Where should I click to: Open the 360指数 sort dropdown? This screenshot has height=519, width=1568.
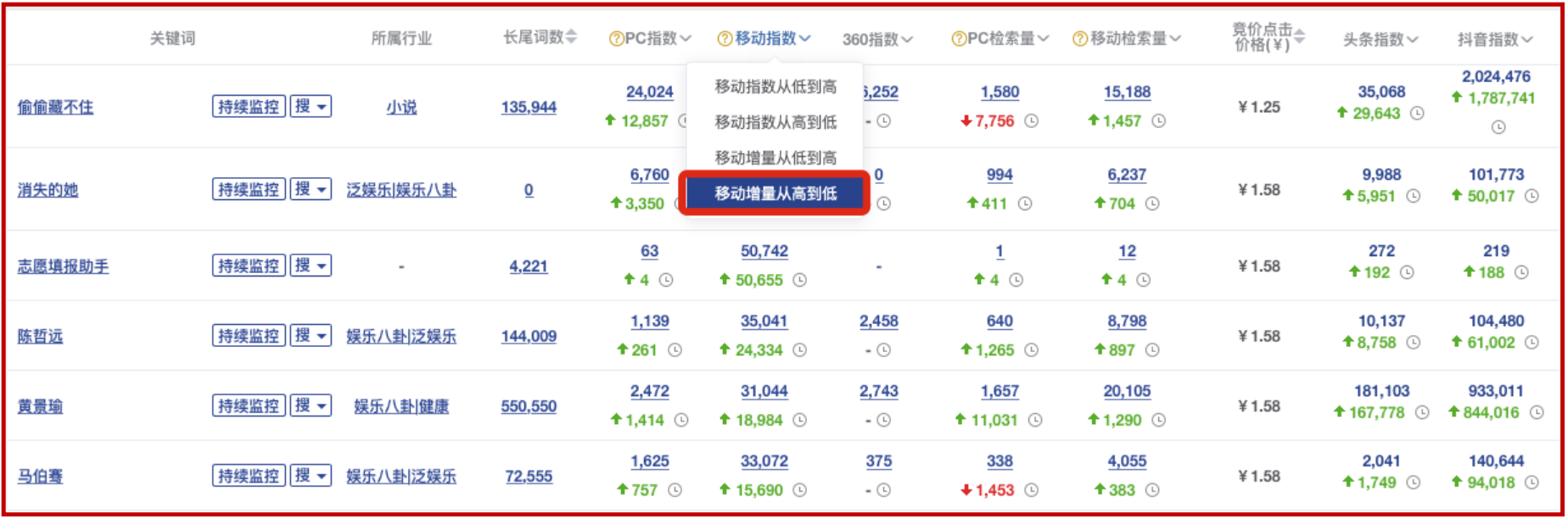907,40
